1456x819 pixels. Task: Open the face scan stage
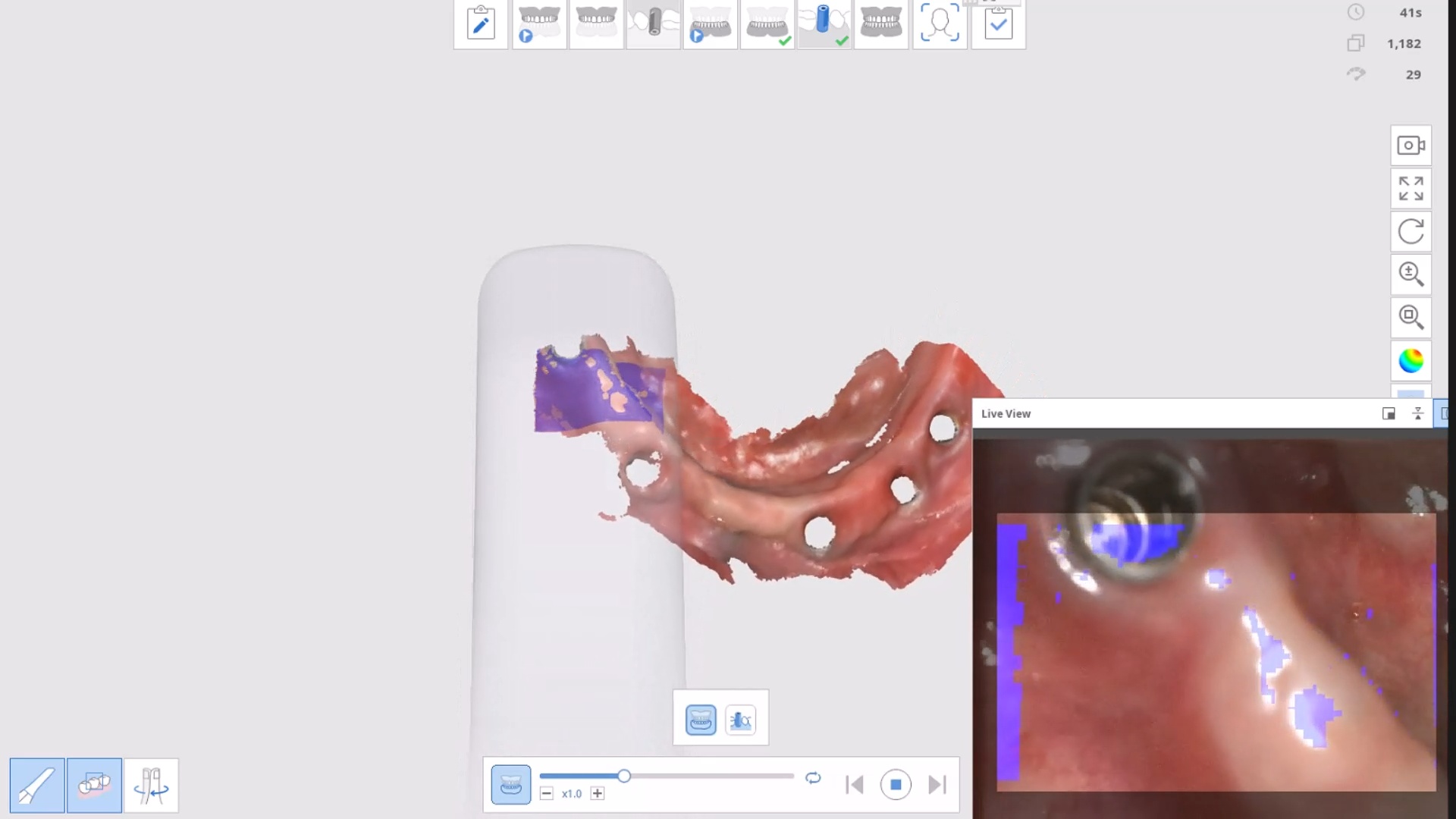(940, 24)
